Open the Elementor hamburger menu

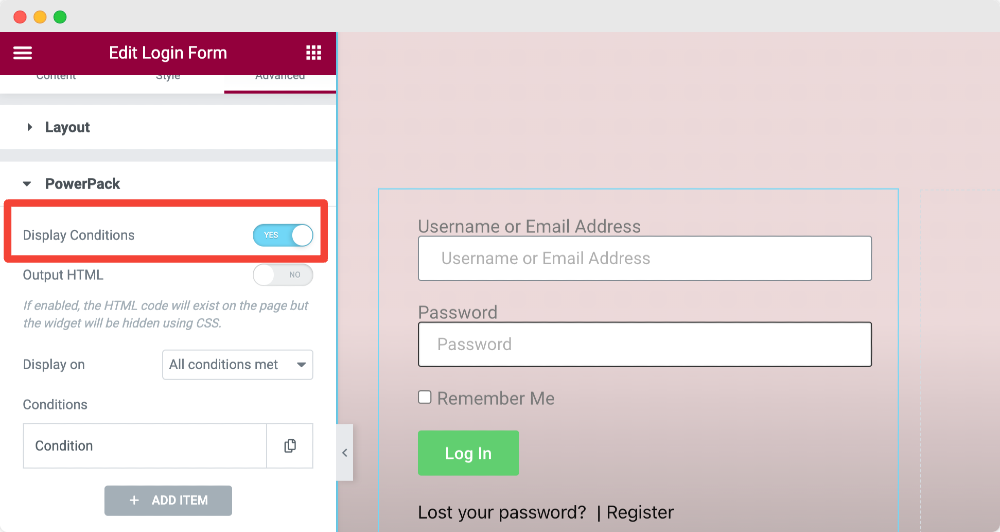[x=22, y=53]
